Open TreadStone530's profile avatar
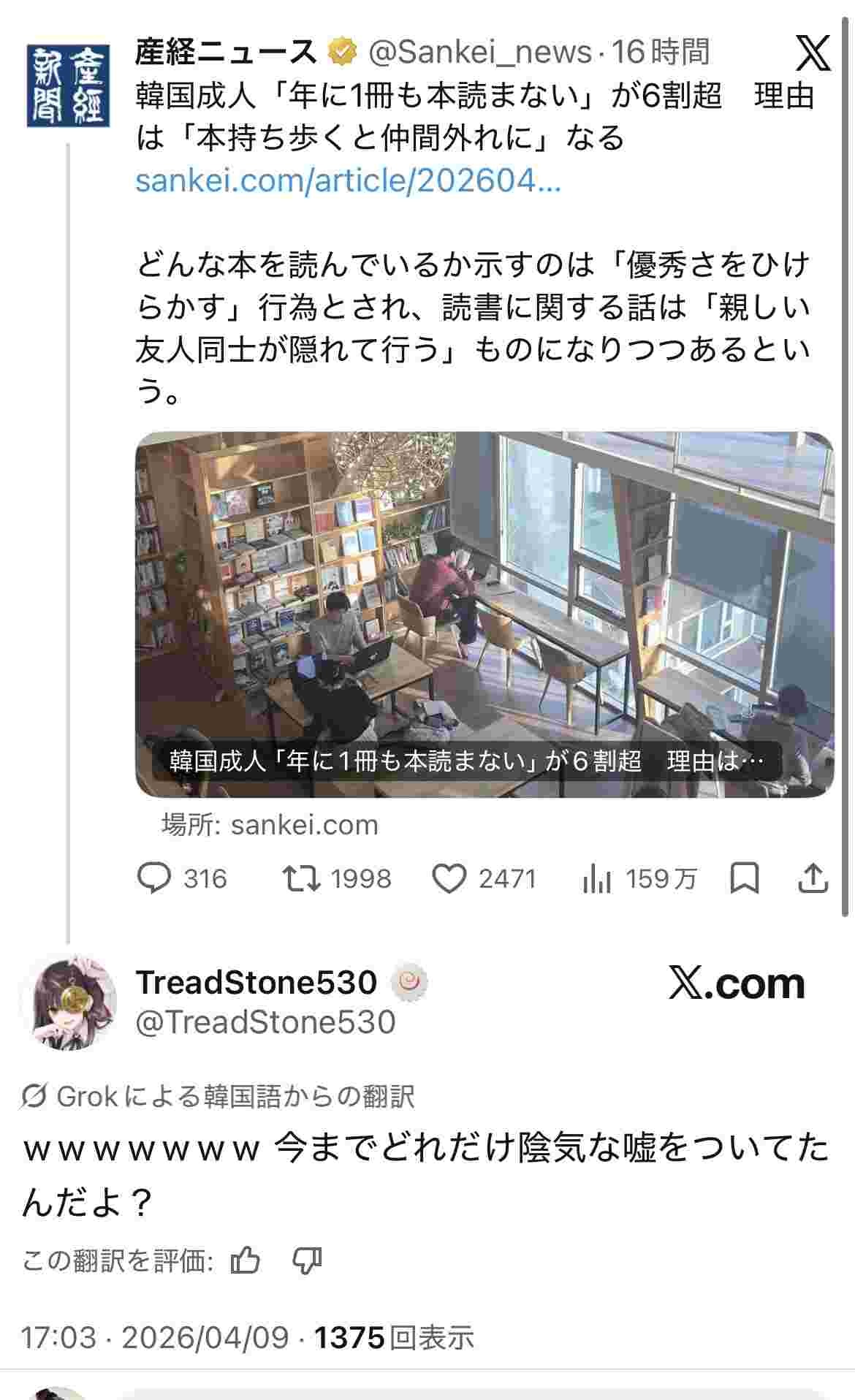The image size is (855, 1400). click(x=68, y=1002)
